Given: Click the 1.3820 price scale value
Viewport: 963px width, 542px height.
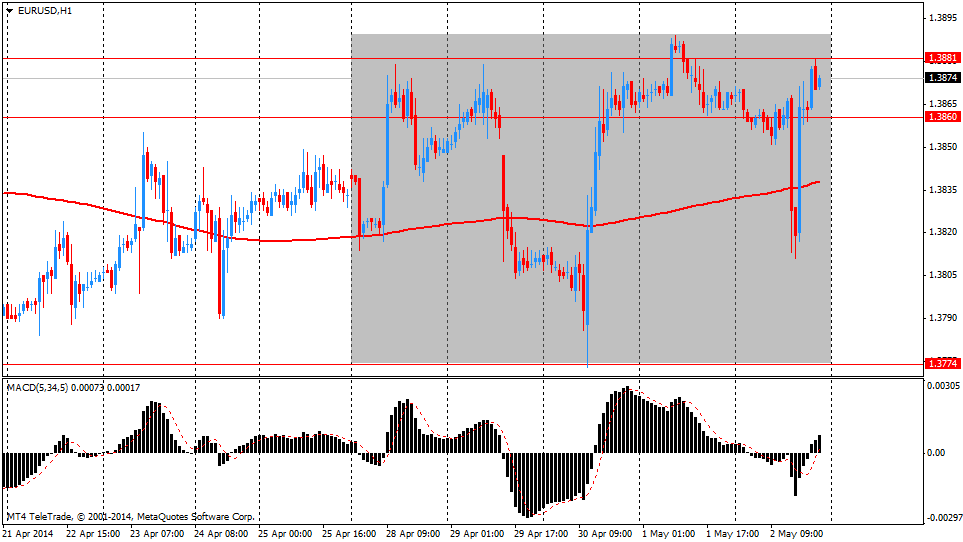Looking at the screenshot, I should pos(940,232).
